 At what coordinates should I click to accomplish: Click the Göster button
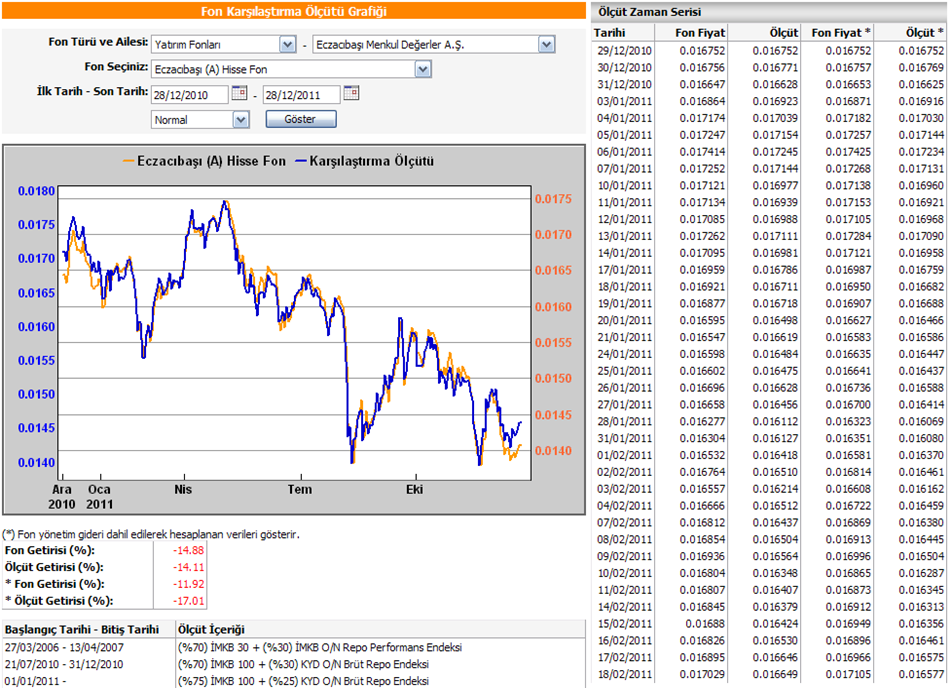[x=301, y=120]
